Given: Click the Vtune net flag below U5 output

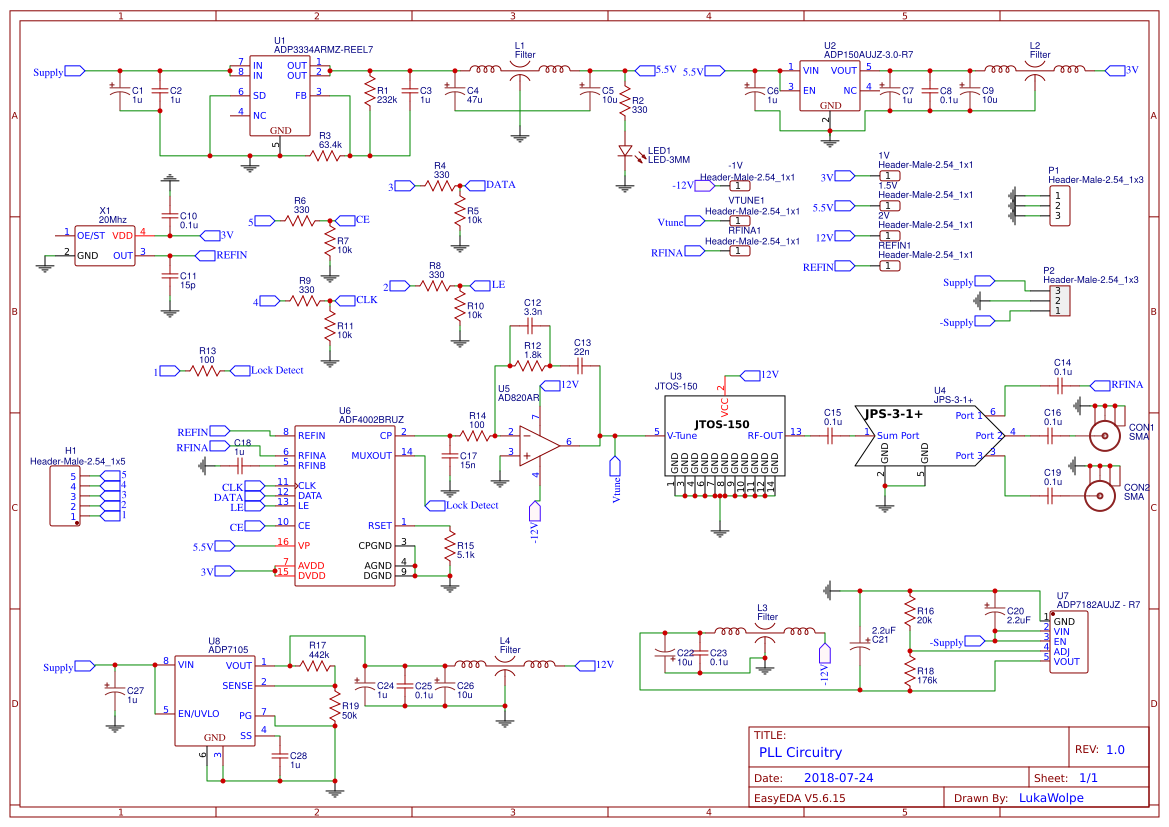Looking at the screenshot, I should [x=615, y=467].
